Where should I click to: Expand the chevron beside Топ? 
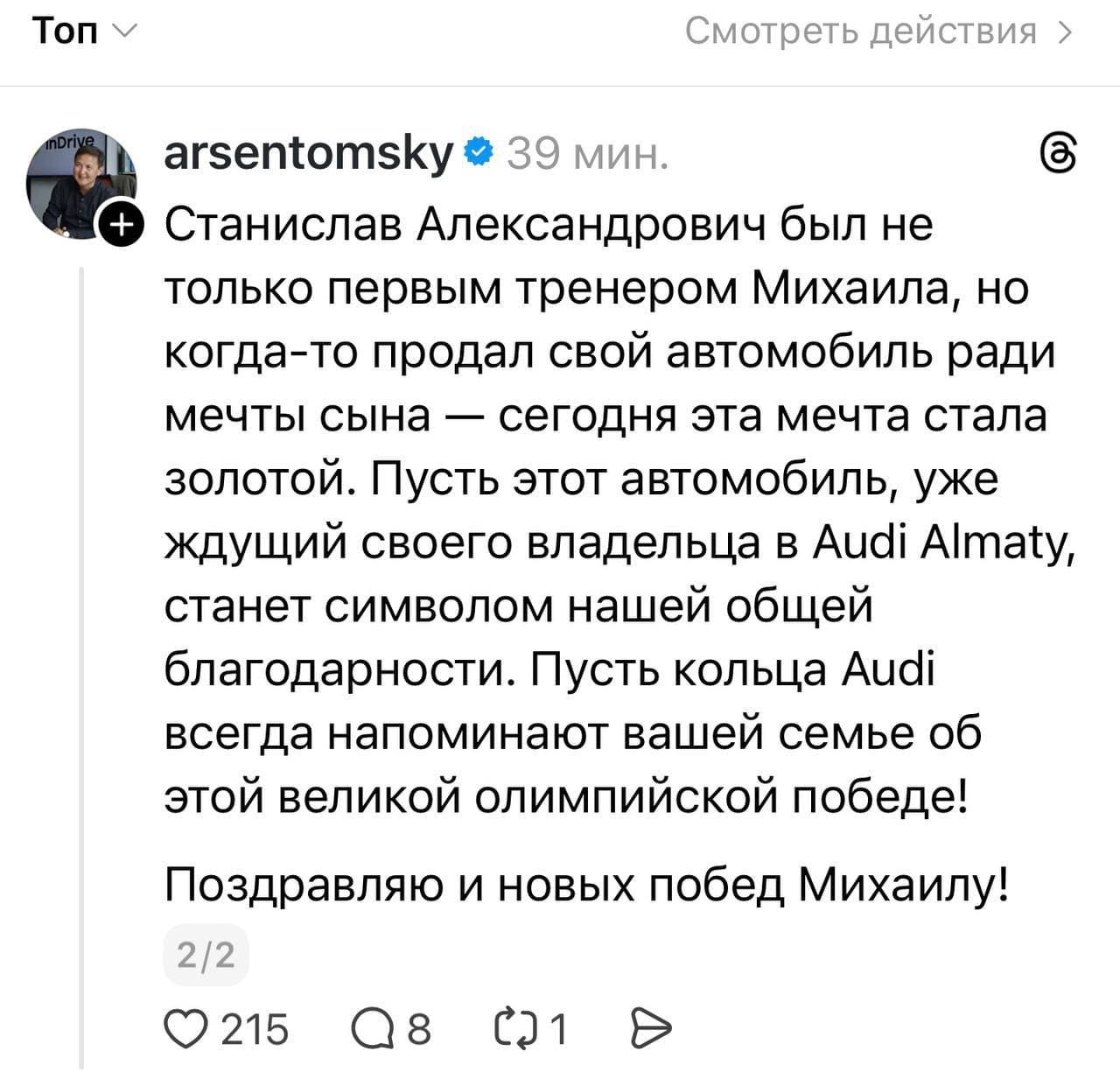(124, 32)
